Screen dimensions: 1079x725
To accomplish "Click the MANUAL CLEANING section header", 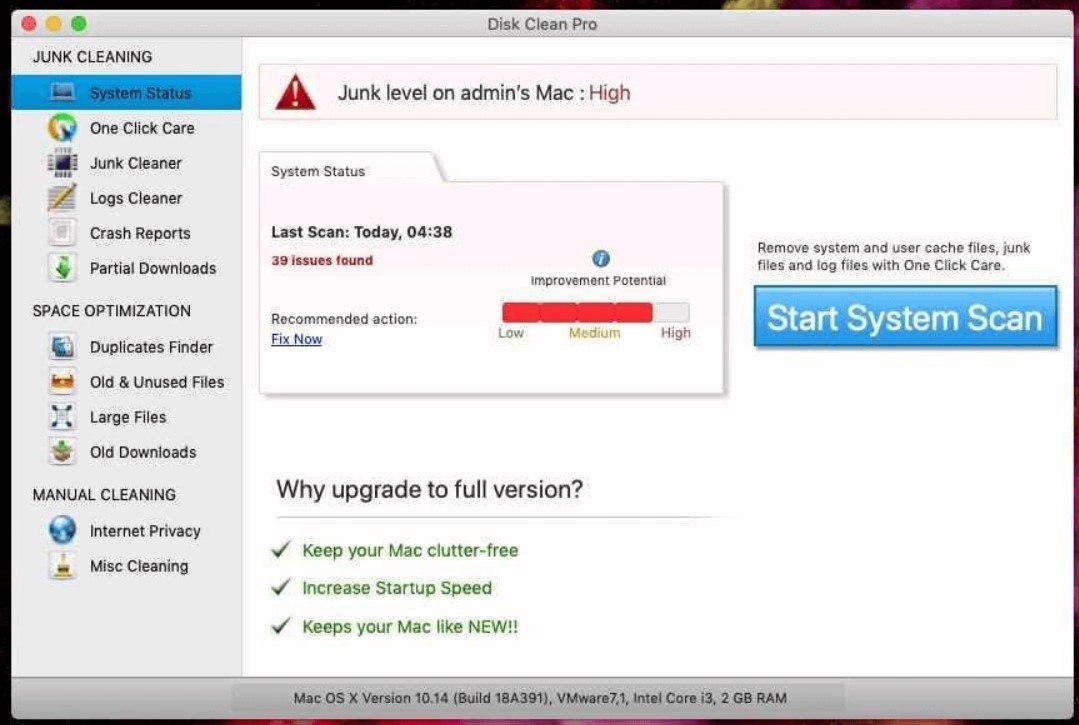I will pyautogui.click(x=104, y=495).
